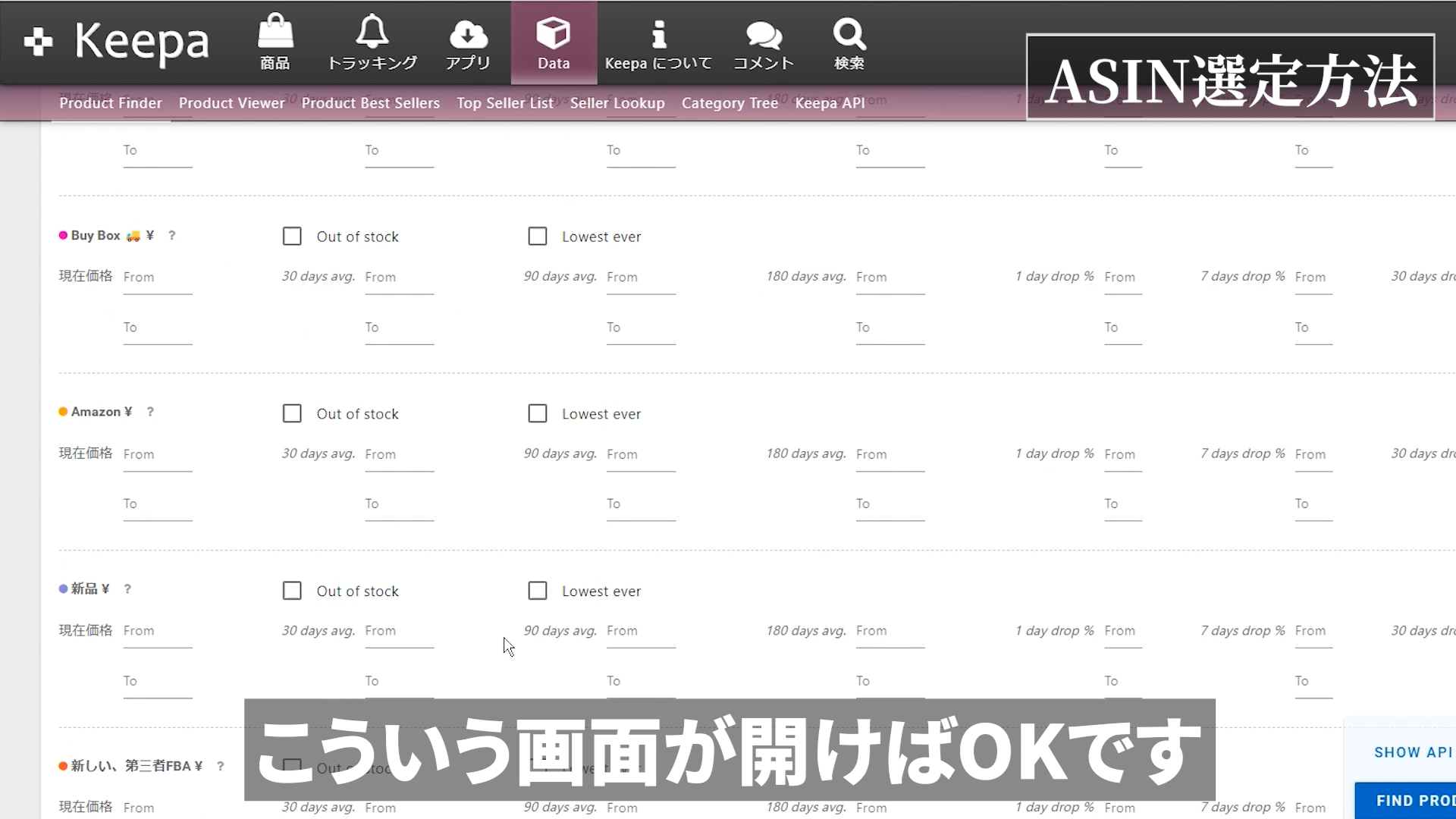Open Product Best Sellers tab
1456x819 pixels.
[x=370, y=103]
